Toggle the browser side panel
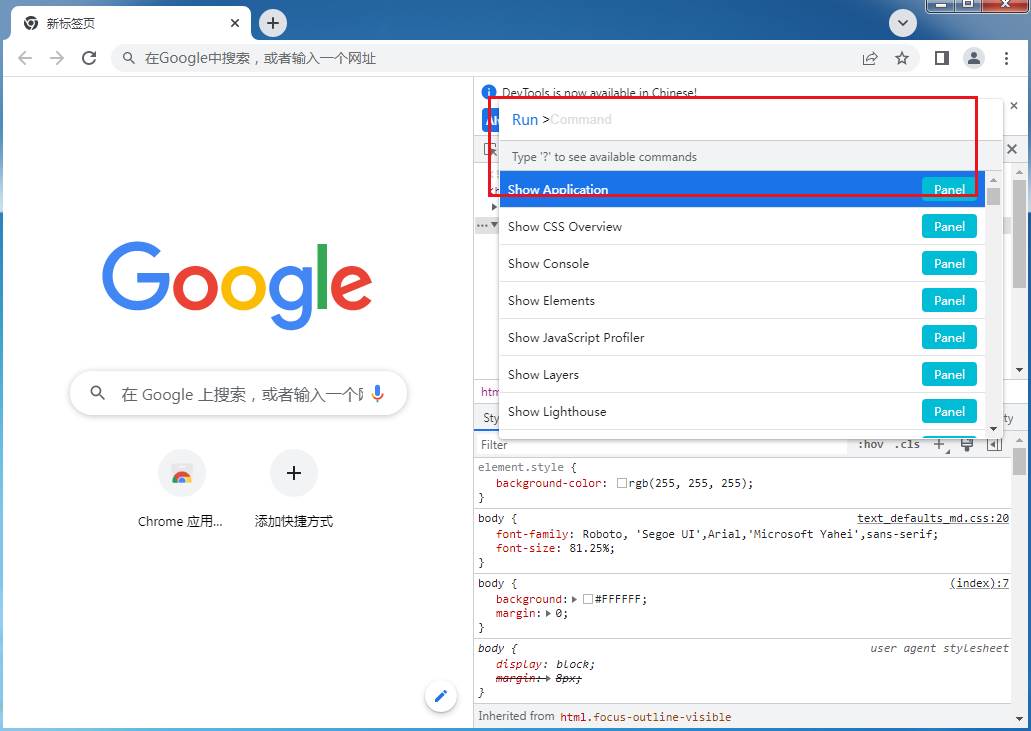The image size is (1031, 731). 942,59
